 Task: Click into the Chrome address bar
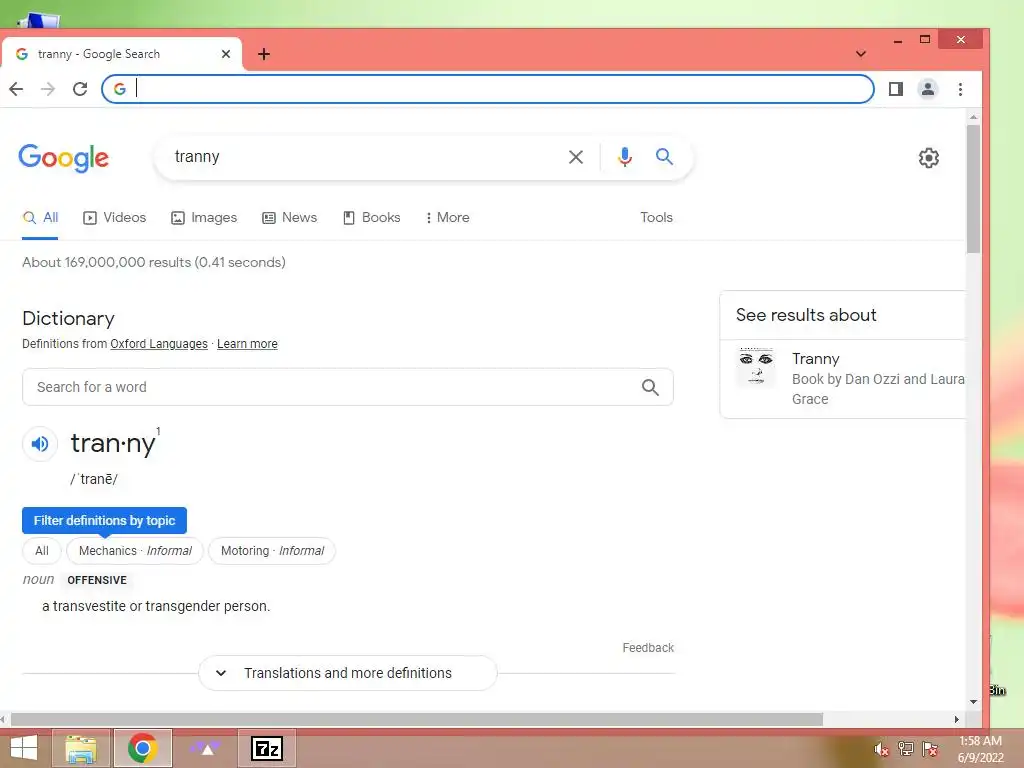(x=487, y=89)
